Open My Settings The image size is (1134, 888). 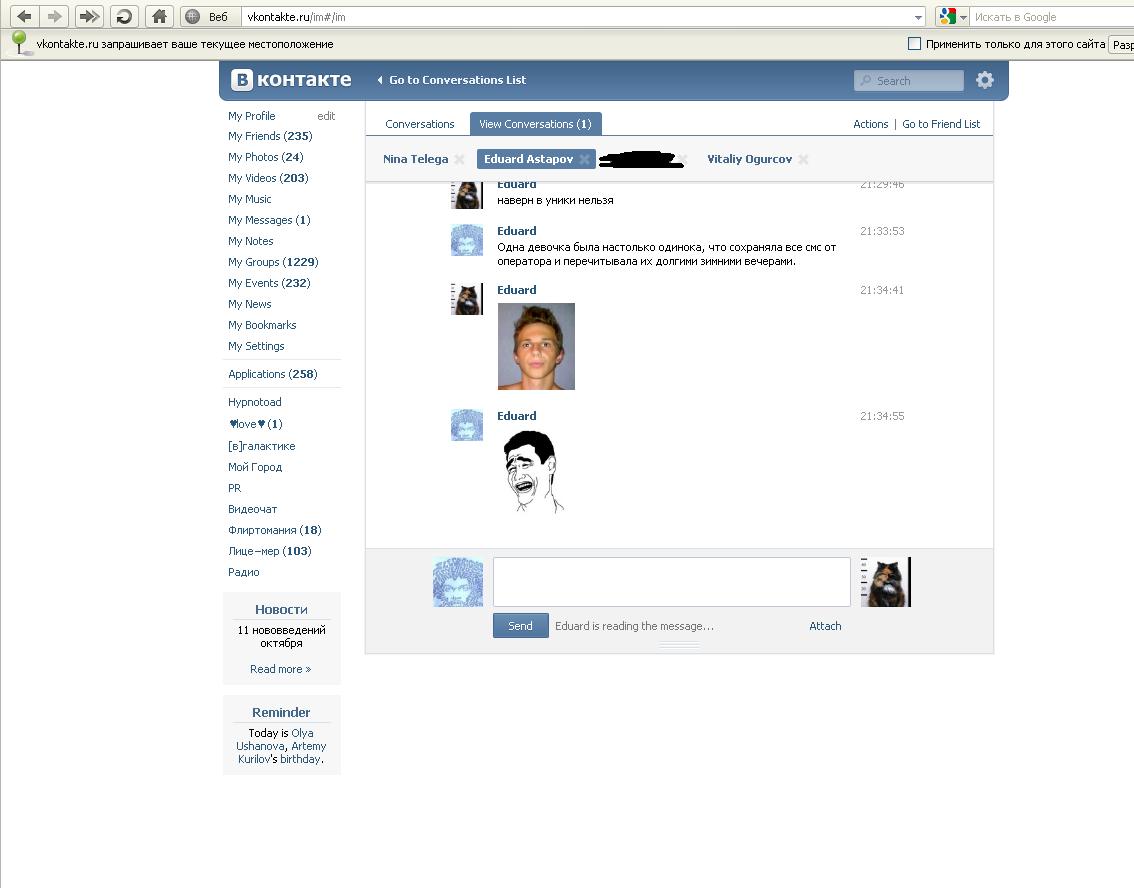tap(256, 346)
